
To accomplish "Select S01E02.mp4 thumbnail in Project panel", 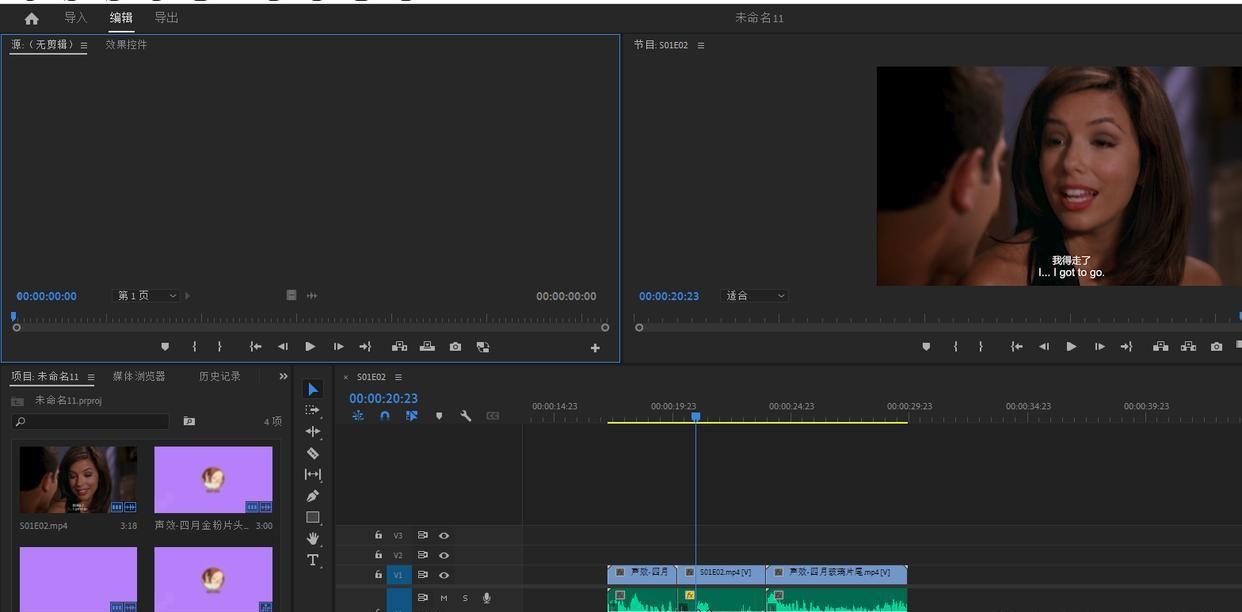I will [78, 480].
